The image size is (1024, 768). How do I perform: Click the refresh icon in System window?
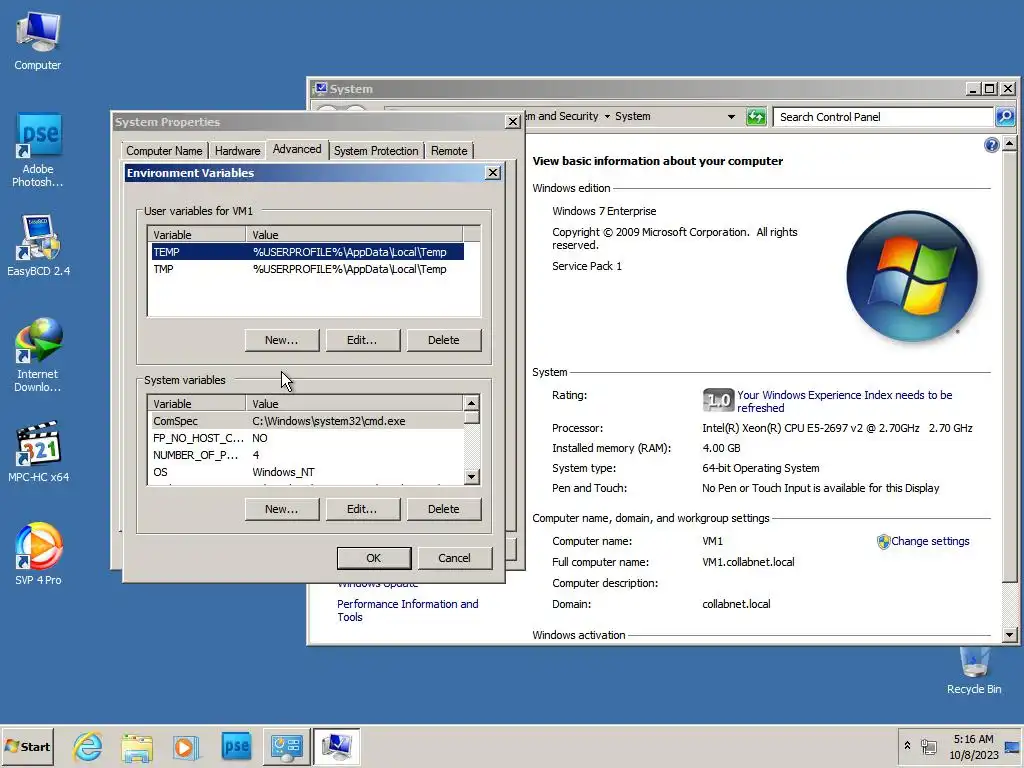(756, 117)
